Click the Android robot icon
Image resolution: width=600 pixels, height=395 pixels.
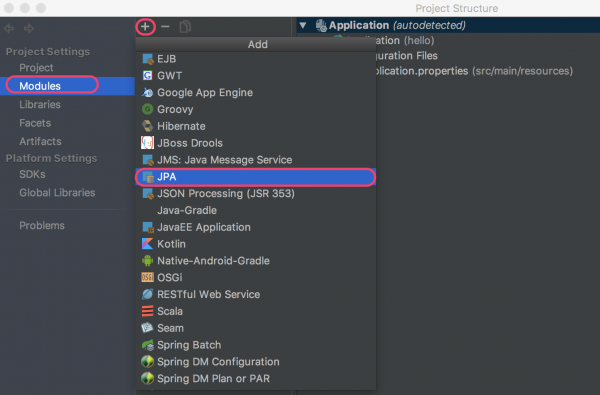148,261
